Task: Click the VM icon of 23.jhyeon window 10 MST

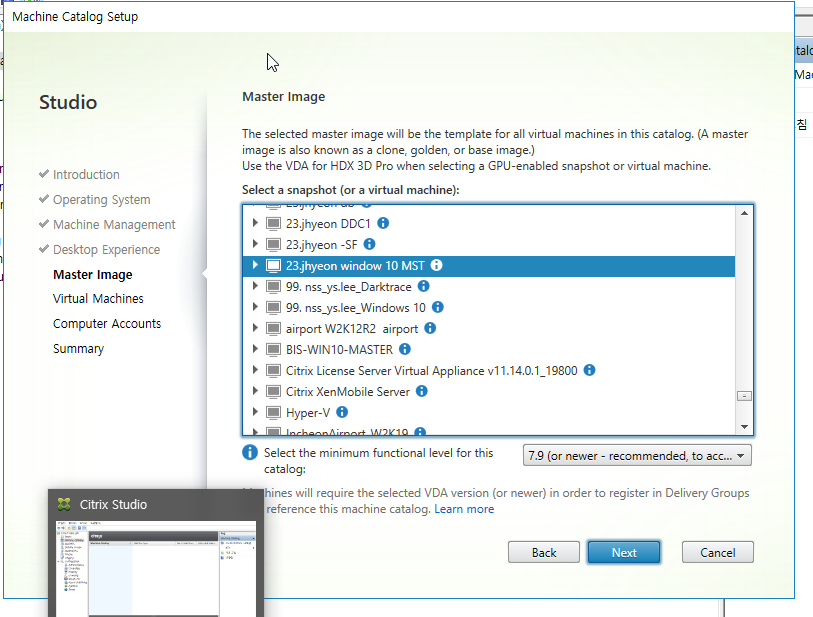Action: 273,265
